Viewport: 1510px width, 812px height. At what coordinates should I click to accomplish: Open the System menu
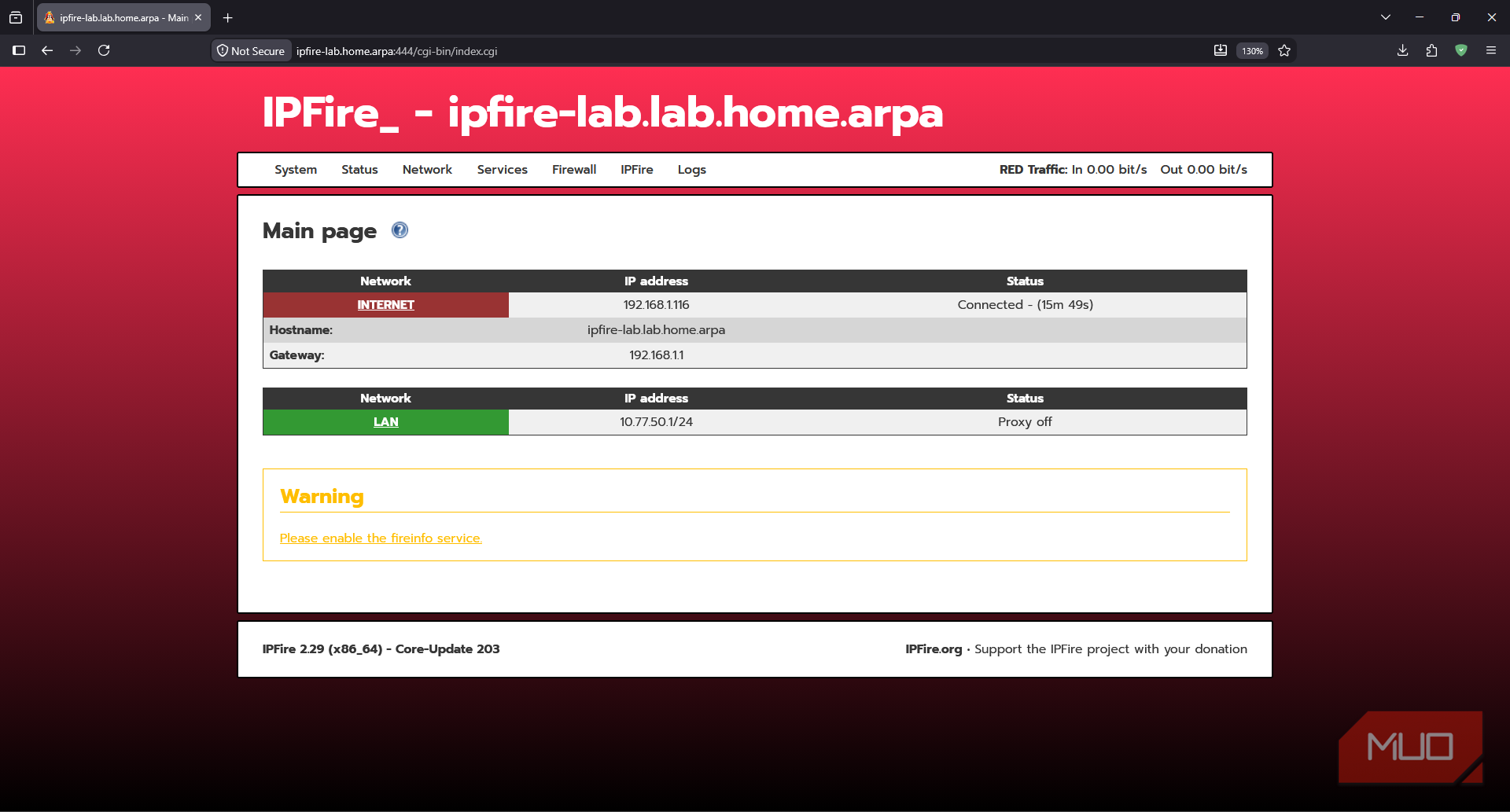(296, 170)
